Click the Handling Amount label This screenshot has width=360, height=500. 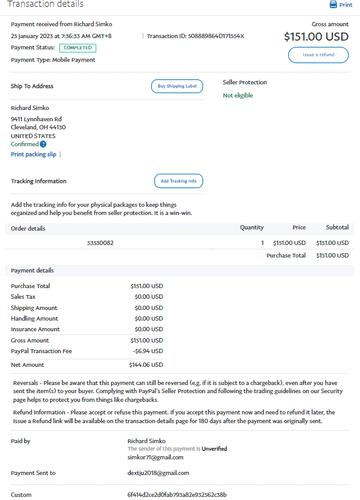click(x=34, y=318)
